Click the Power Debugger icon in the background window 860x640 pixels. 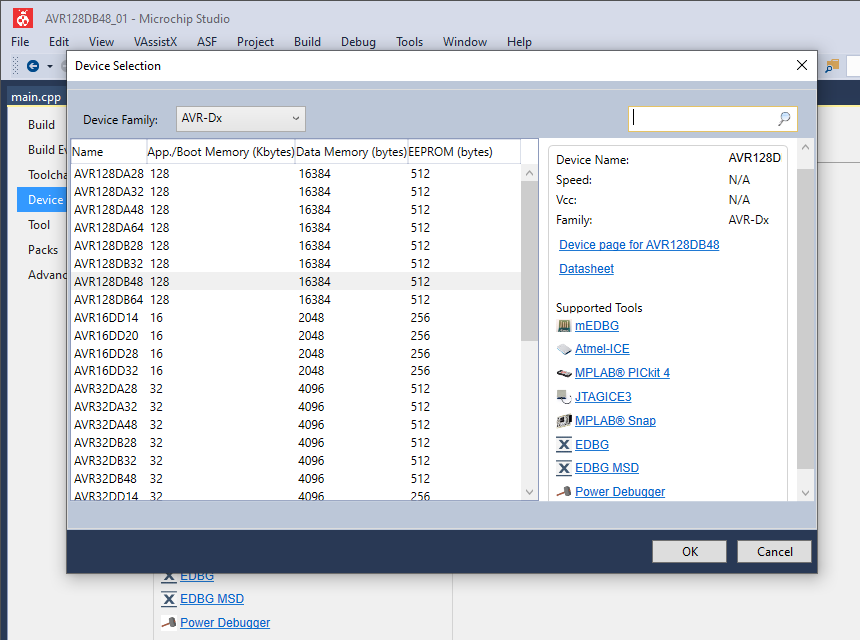[x=169, y=622]
